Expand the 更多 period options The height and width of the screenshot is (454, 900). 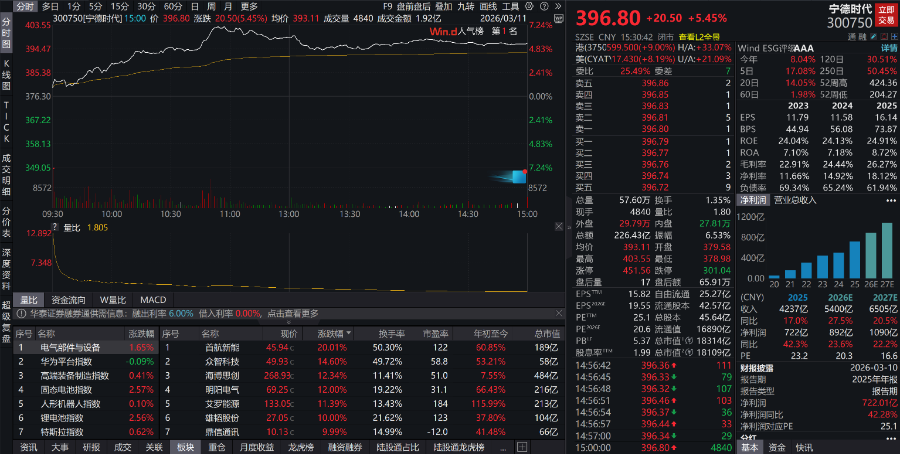click(249, 6)
